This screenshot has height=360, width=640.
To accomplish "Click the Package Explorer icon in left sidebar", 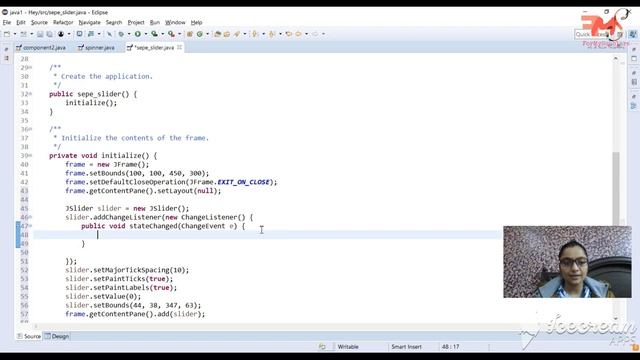I will pyautogui.click(x=6, y=58).
